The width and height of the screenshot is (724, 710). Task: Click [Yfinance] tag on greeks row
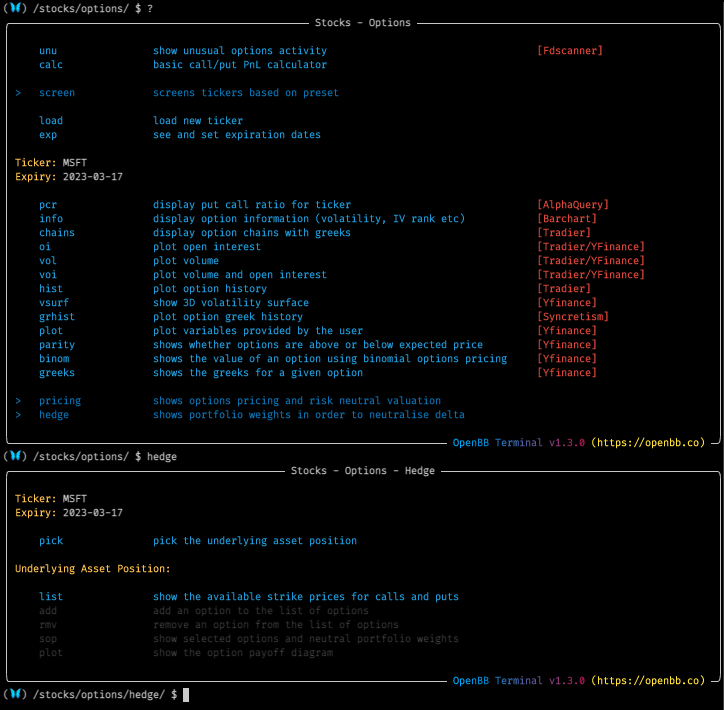[x=567, y=373]
